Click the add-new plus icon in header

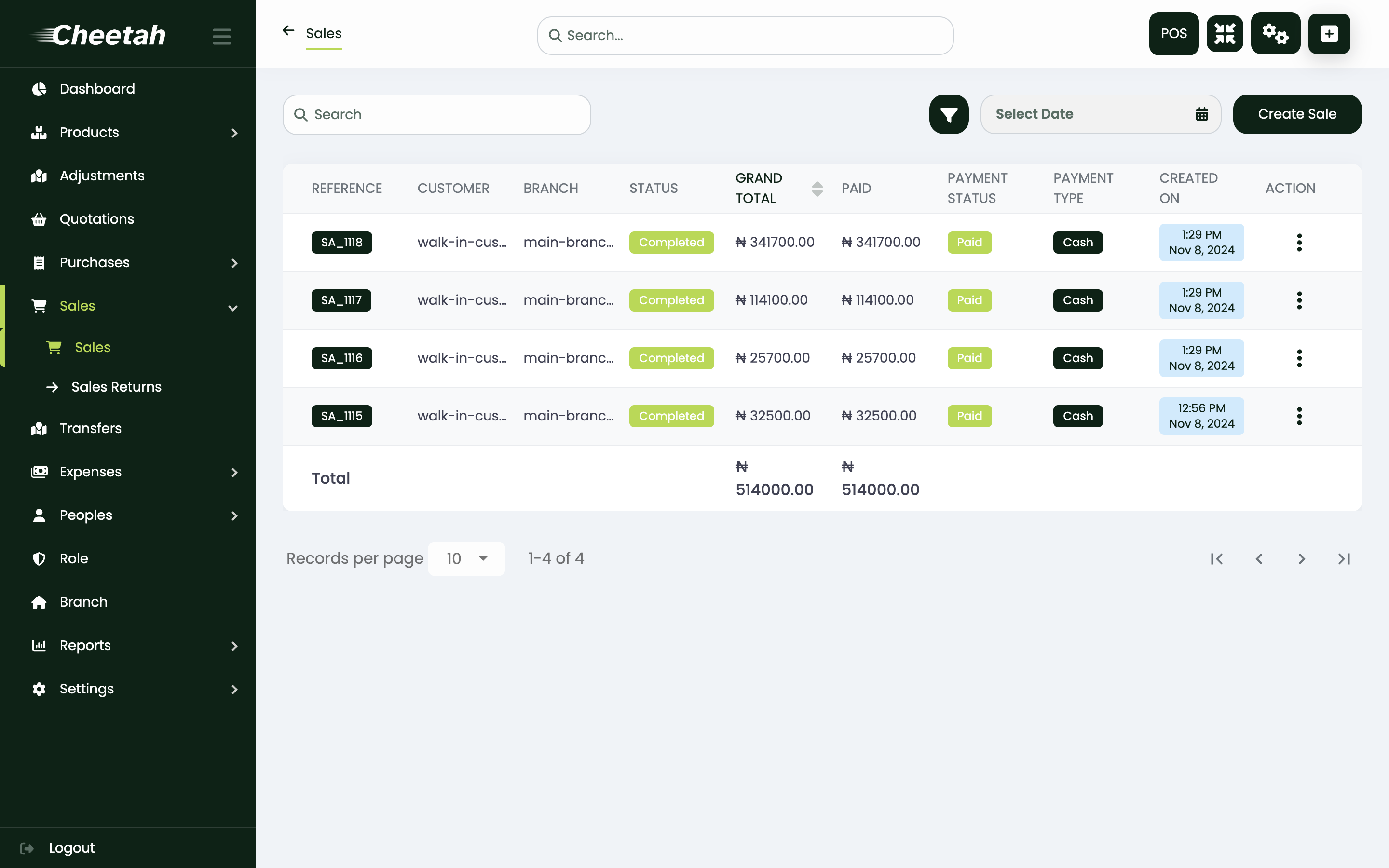[x=1329, y=33]
